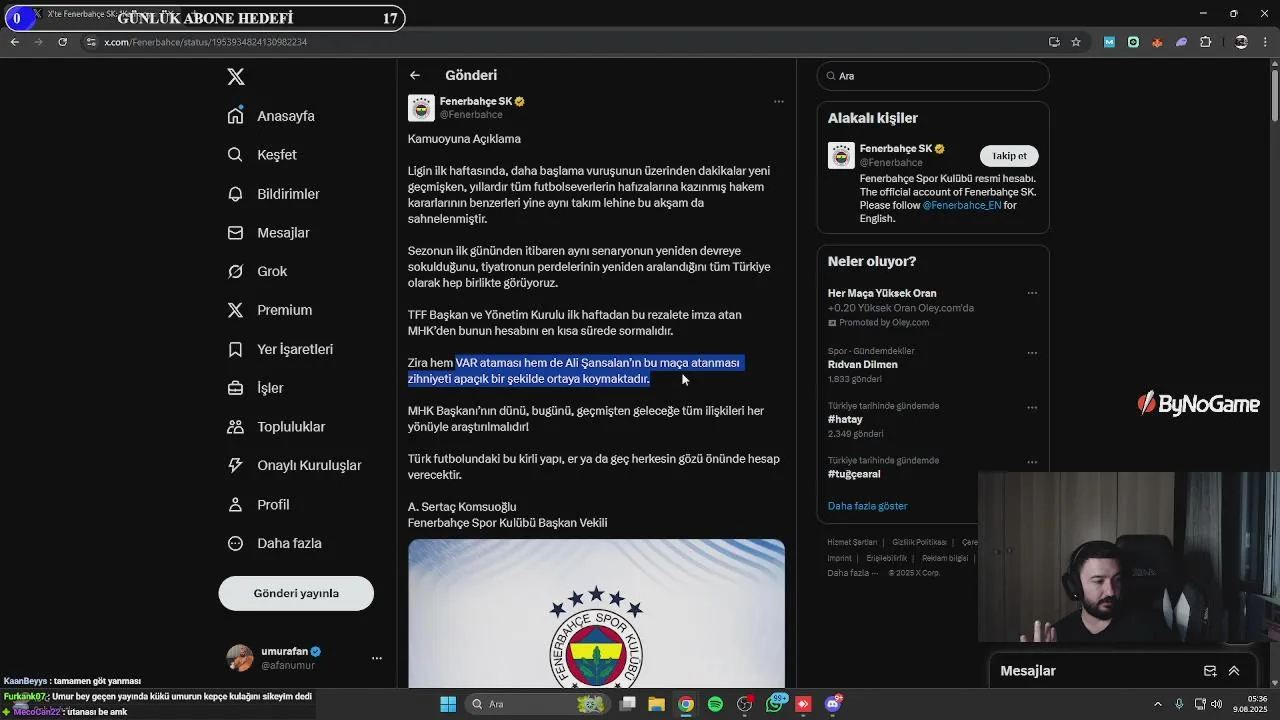
Task: Expand the Mesajlar drawer chevrons
Action: click(x=1234, y=671)
